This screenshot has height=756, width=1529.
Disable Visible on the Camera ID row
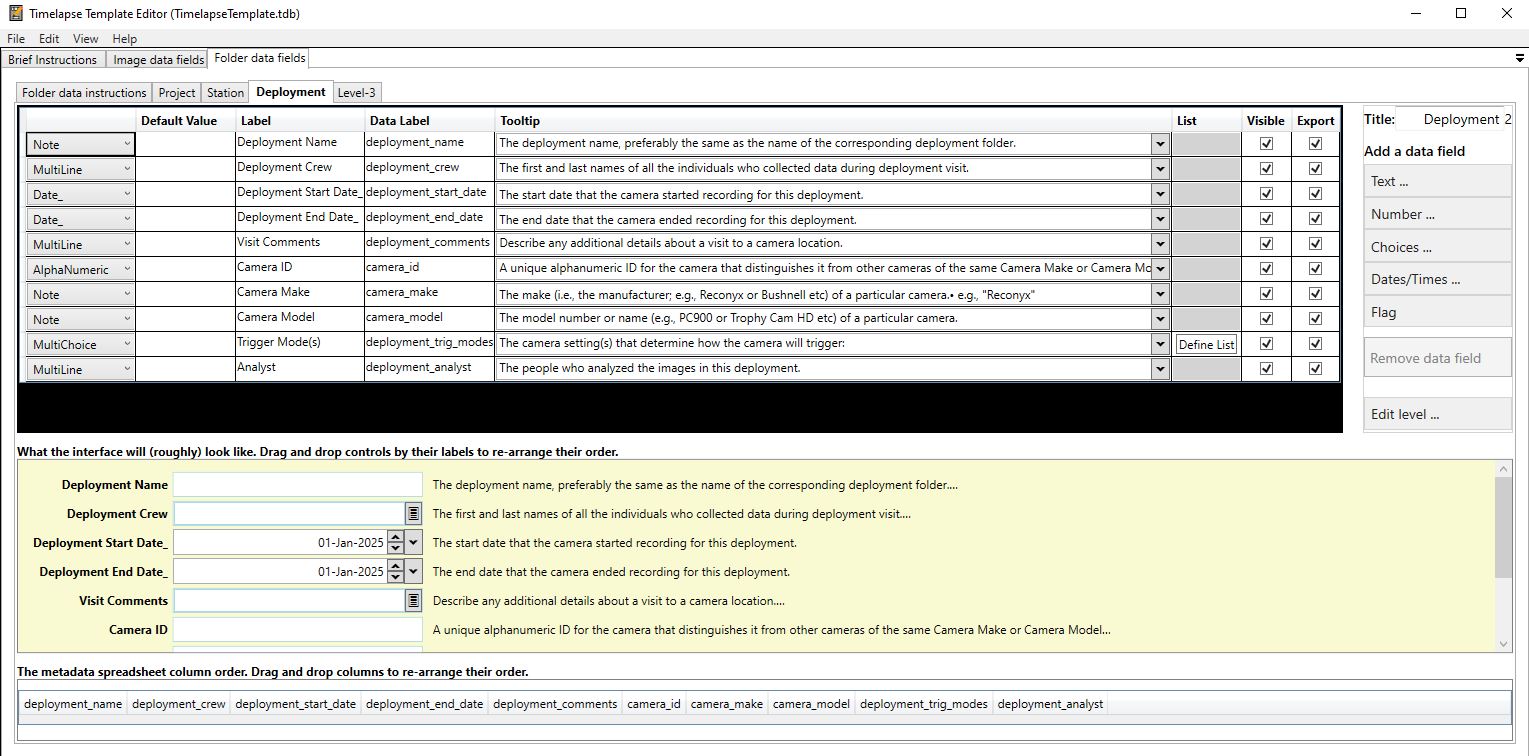pos(1266,268)
